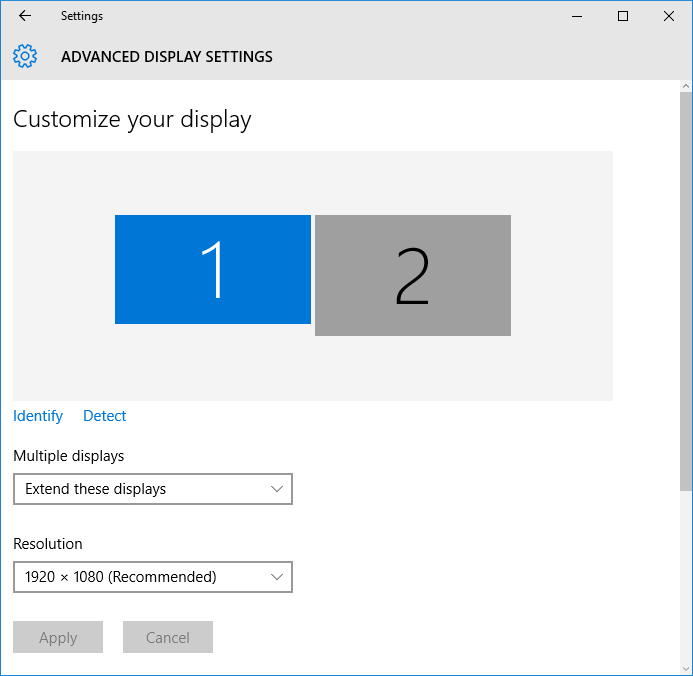
Task: Close the Settings window
Action: coord(669,16)
